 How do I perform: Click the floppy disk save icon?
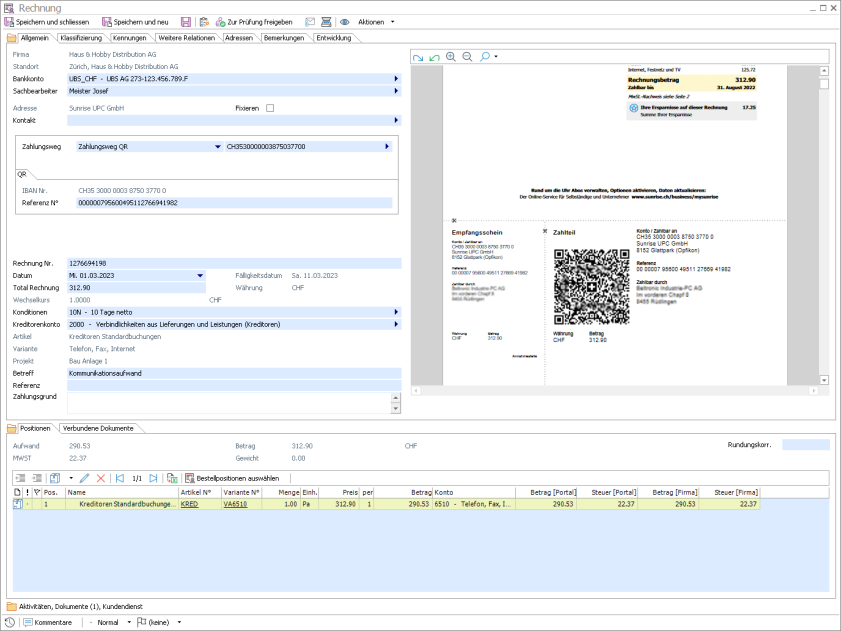[x=186, y=21]
